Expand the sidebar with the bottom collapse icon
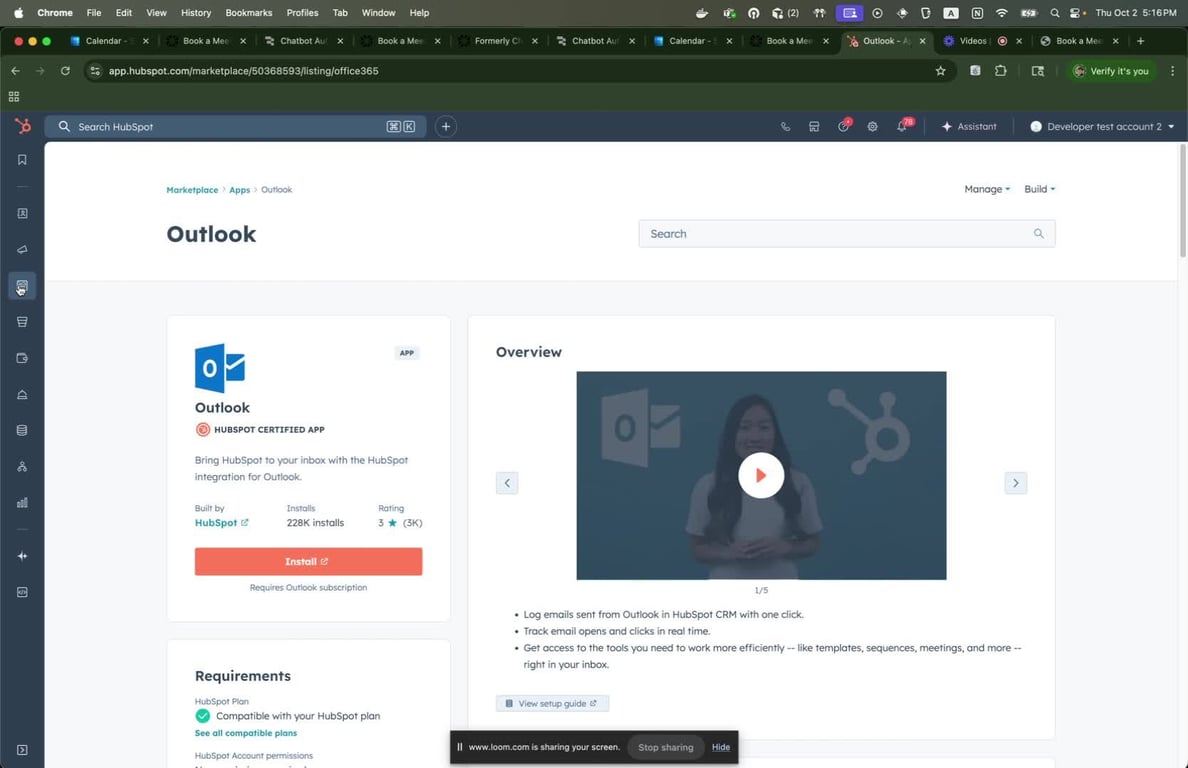The width and height of the screenshot is (1188, 768). click(x=22, y=750)
